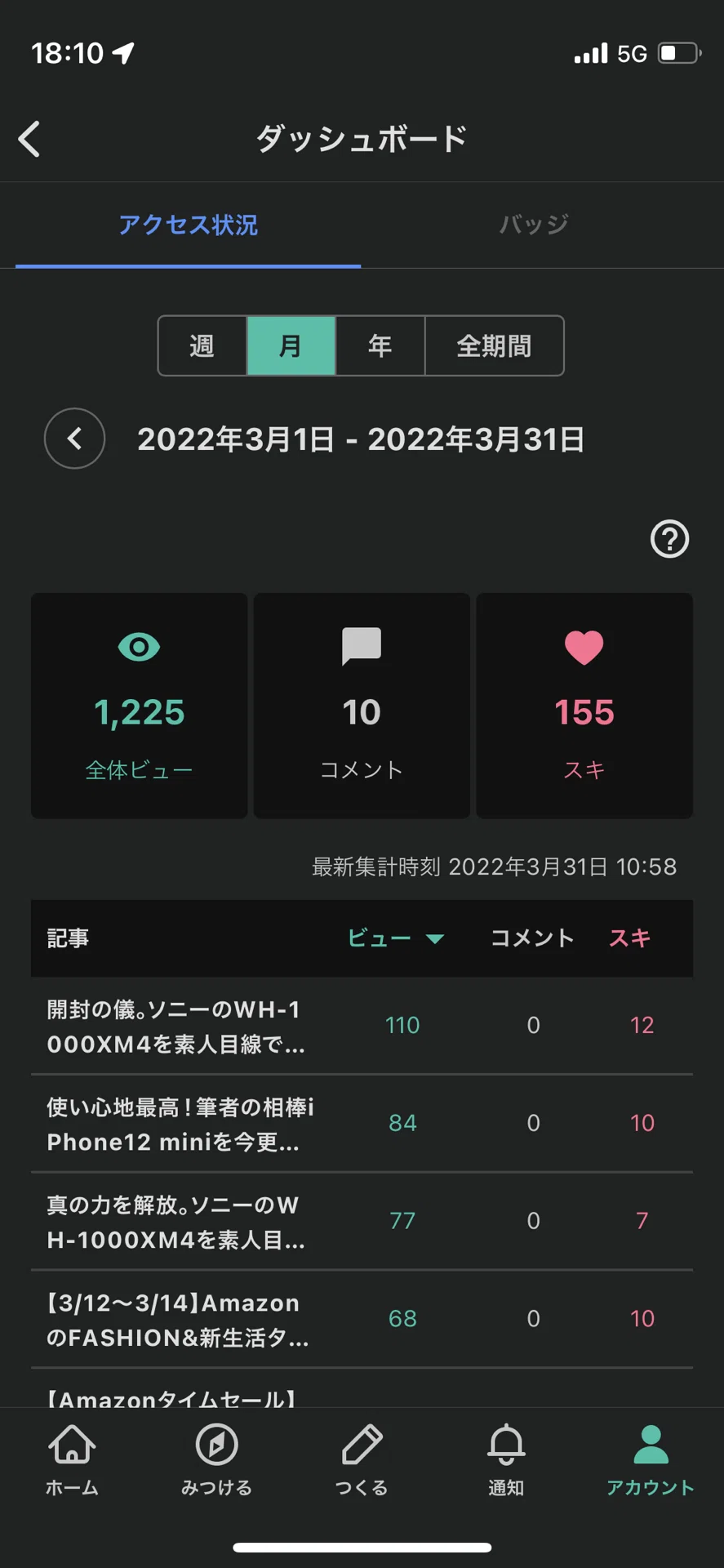This screenshot has height=1568, width=724.
Task: Open article 開封の儀。ソニーのWH-1000XM4
Action: [x=362, y=1026]
